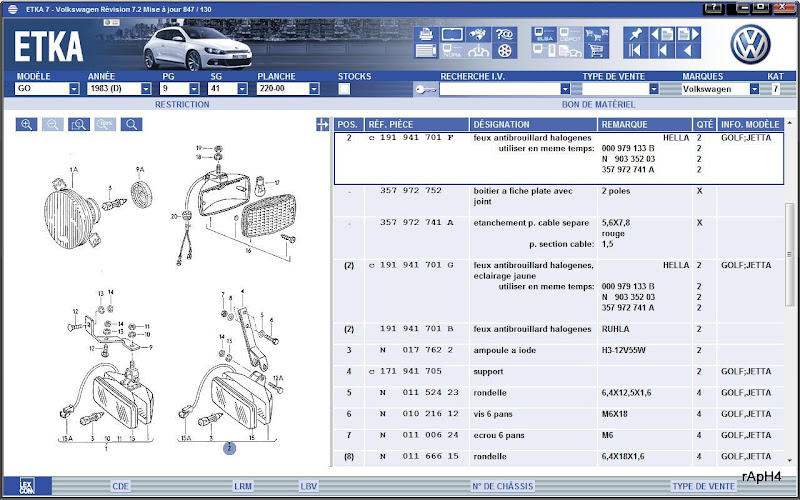Click the car information icon

(478, 51)
